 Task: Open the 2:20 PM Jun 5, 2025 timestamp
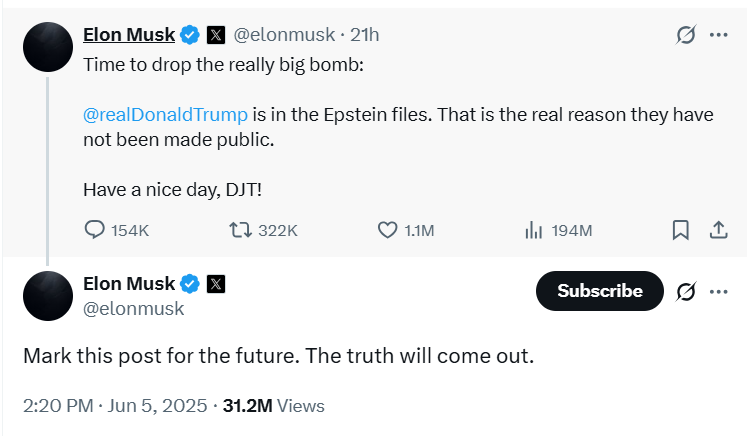click(115, 406)
